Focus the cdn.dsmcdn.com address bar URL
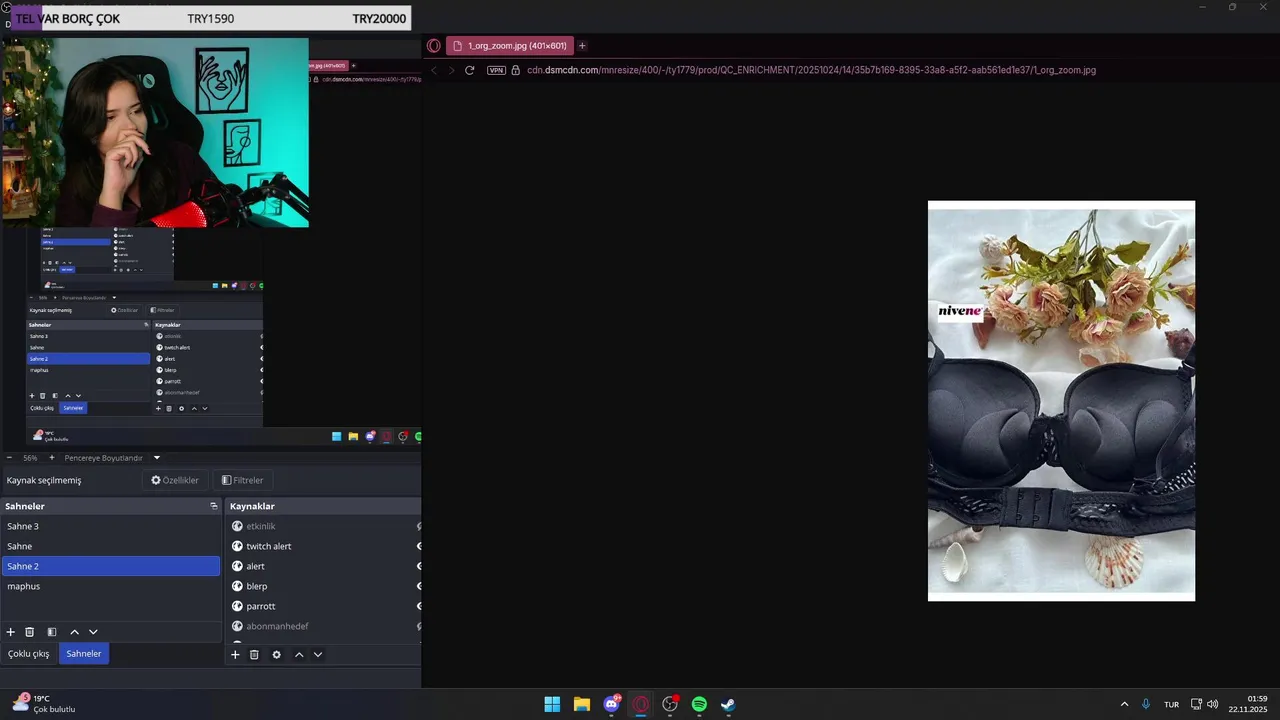Screen dimensions: 1280x720 (811, 70)
